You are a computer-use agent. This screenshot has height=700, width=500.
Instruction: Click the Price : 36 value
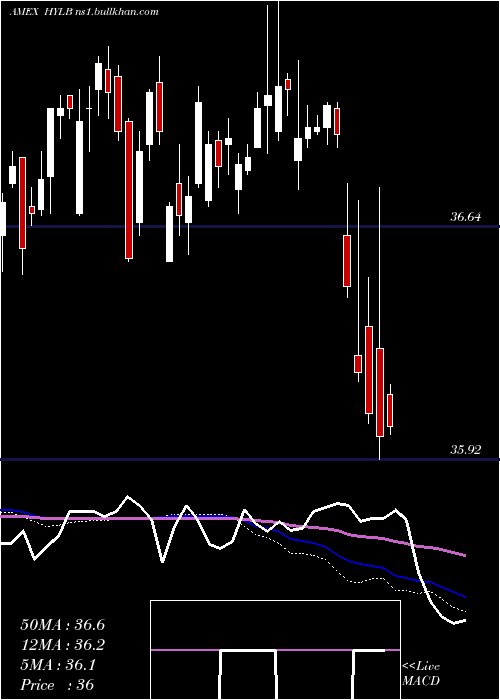(57, 685)
